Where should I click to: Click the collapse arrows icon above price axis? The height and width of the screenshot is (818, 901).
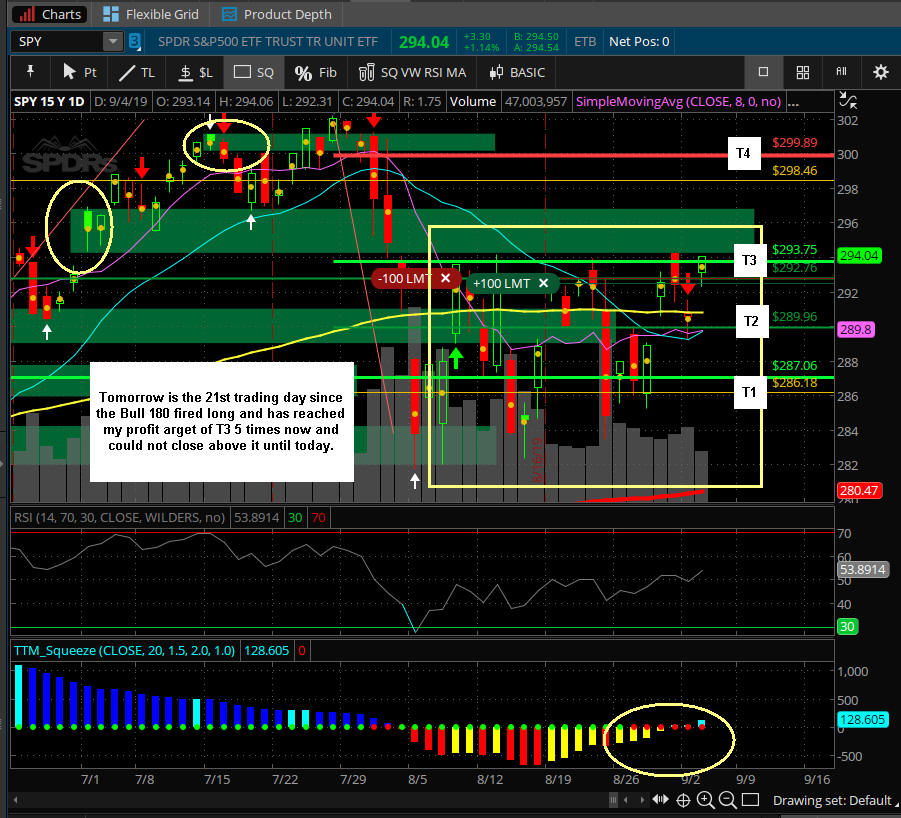click(848, 101)
